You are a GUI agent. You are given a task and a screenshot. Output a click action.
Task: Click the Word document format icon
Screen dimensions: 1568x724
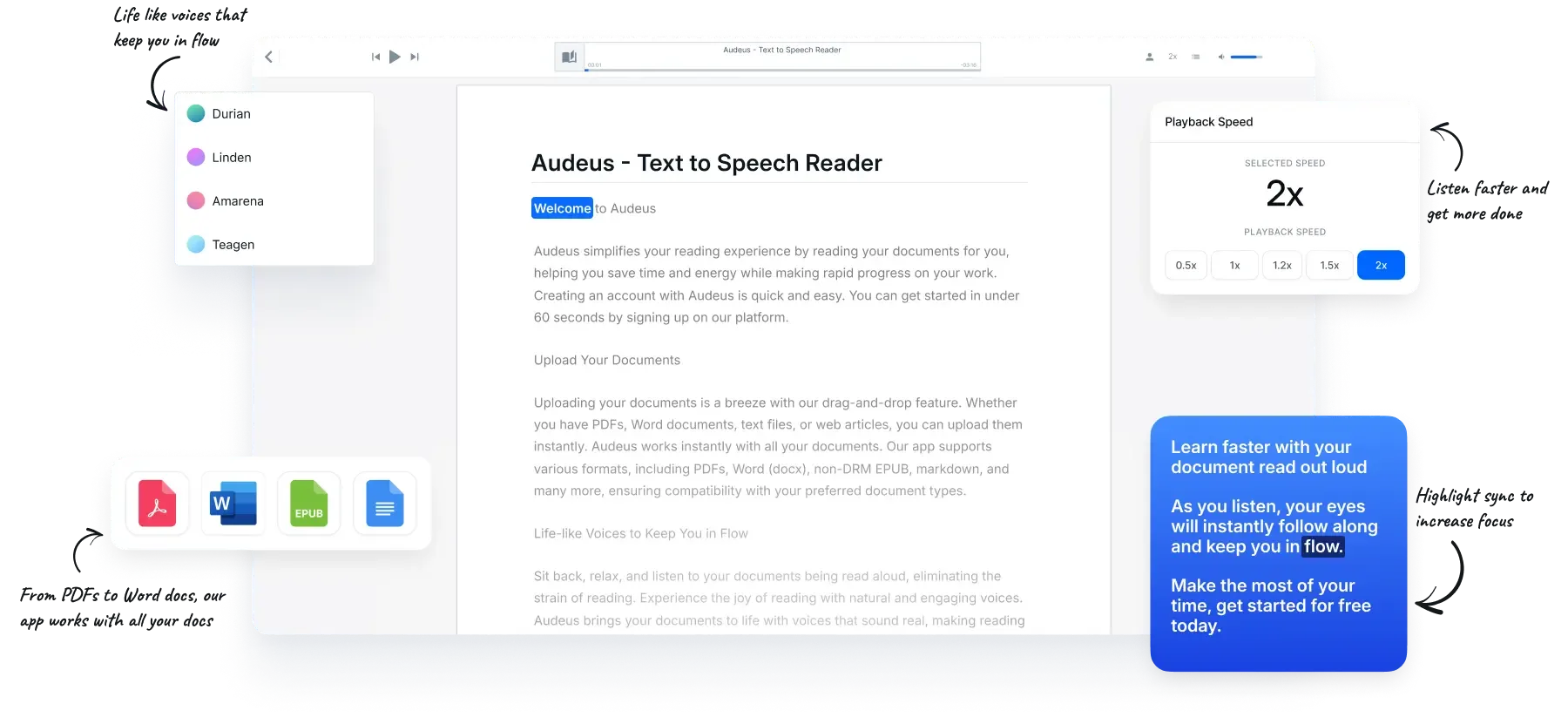click(233, 504)
